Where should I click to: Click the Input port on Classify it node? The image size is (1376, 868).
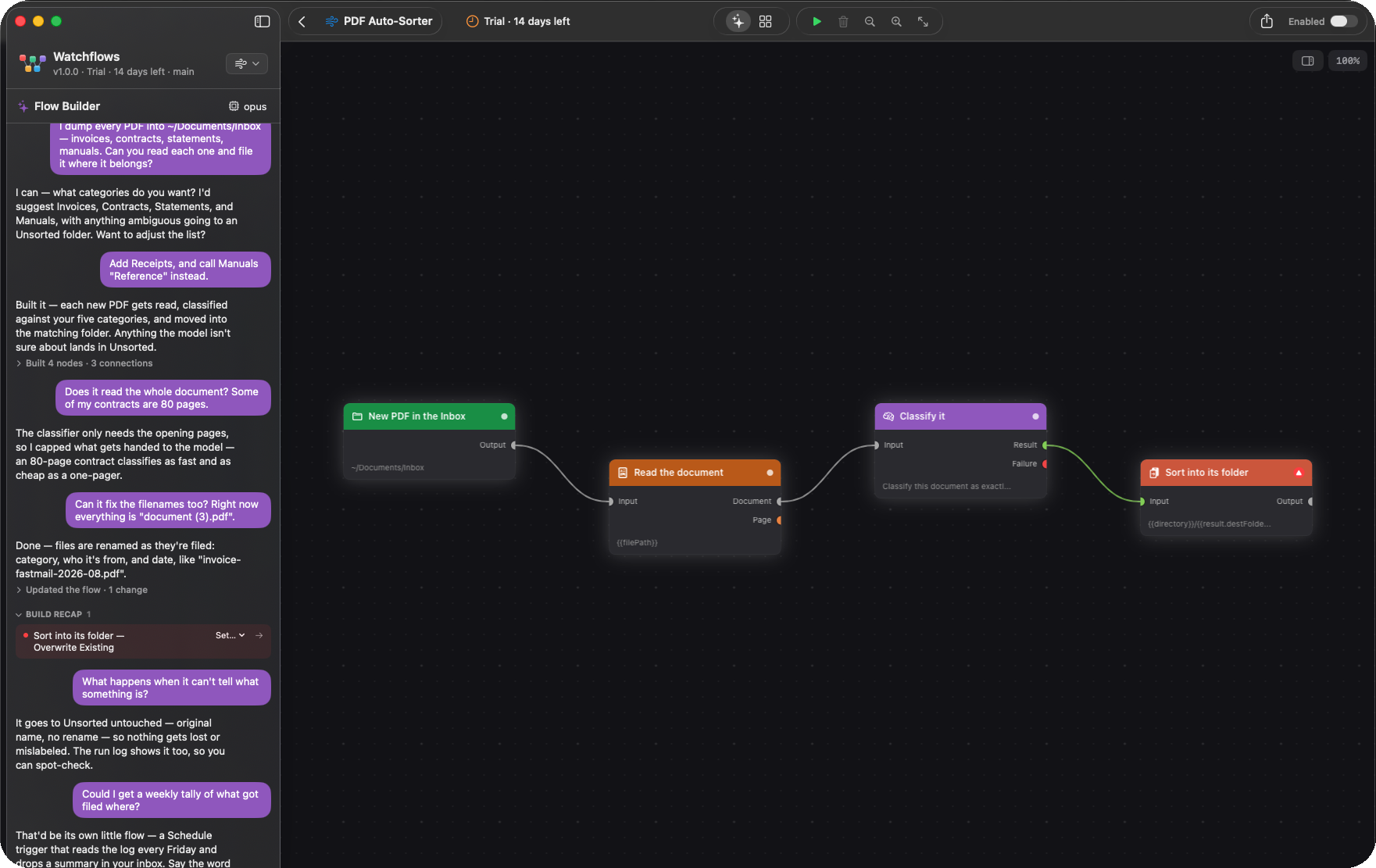click(x=876, y=445)
